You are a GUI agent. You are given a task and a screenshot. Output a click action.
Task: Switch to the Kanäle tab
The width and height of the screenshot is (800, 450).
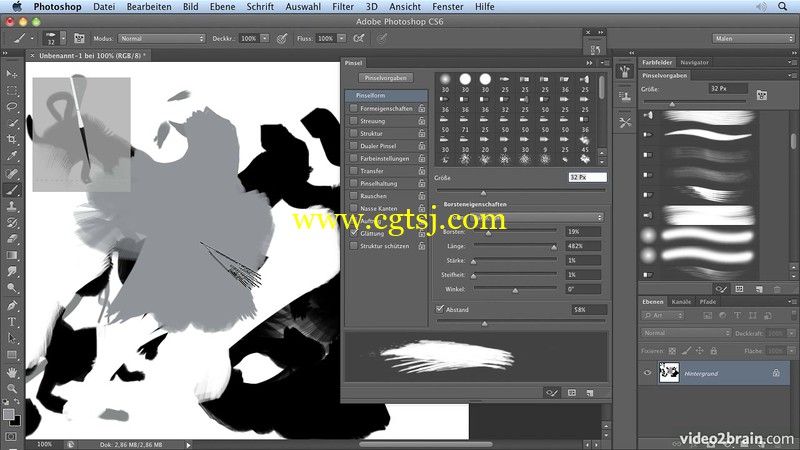681,302
